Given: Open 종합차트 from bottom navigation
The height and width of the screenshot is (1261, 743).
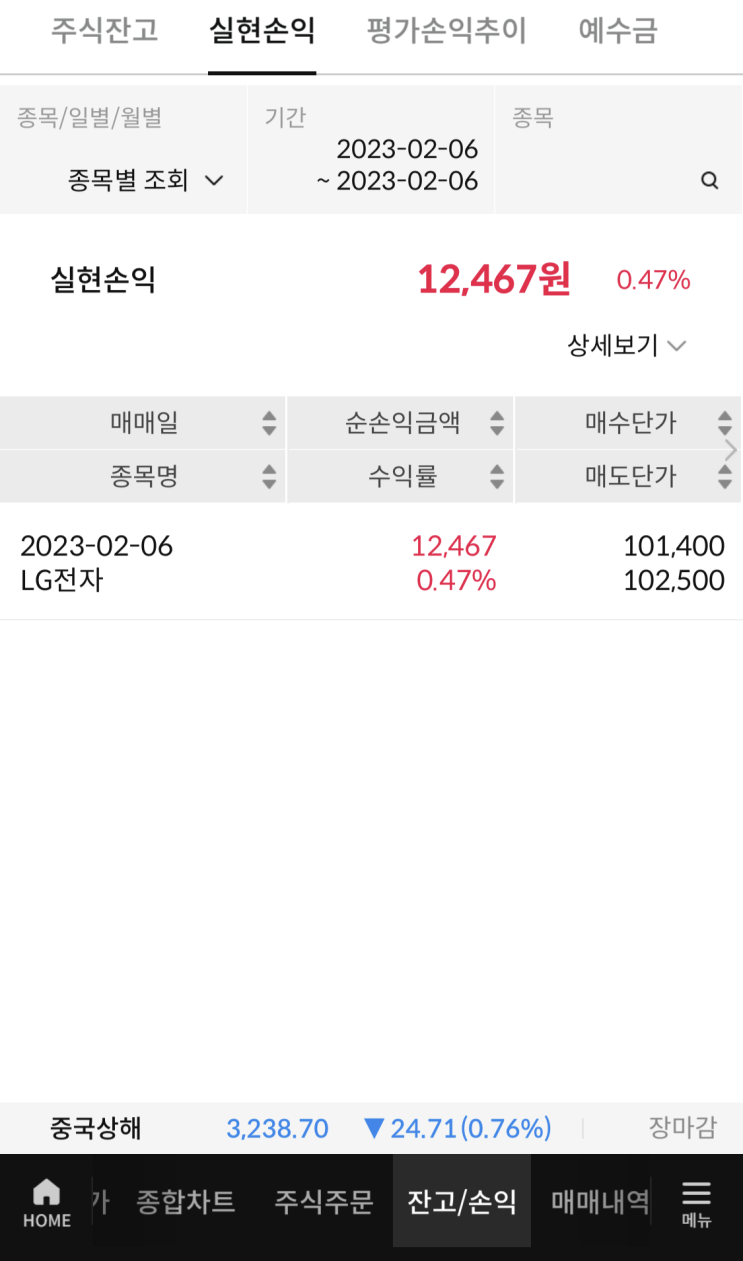Looking at the screenshot, I should (x=185, y=1201).
